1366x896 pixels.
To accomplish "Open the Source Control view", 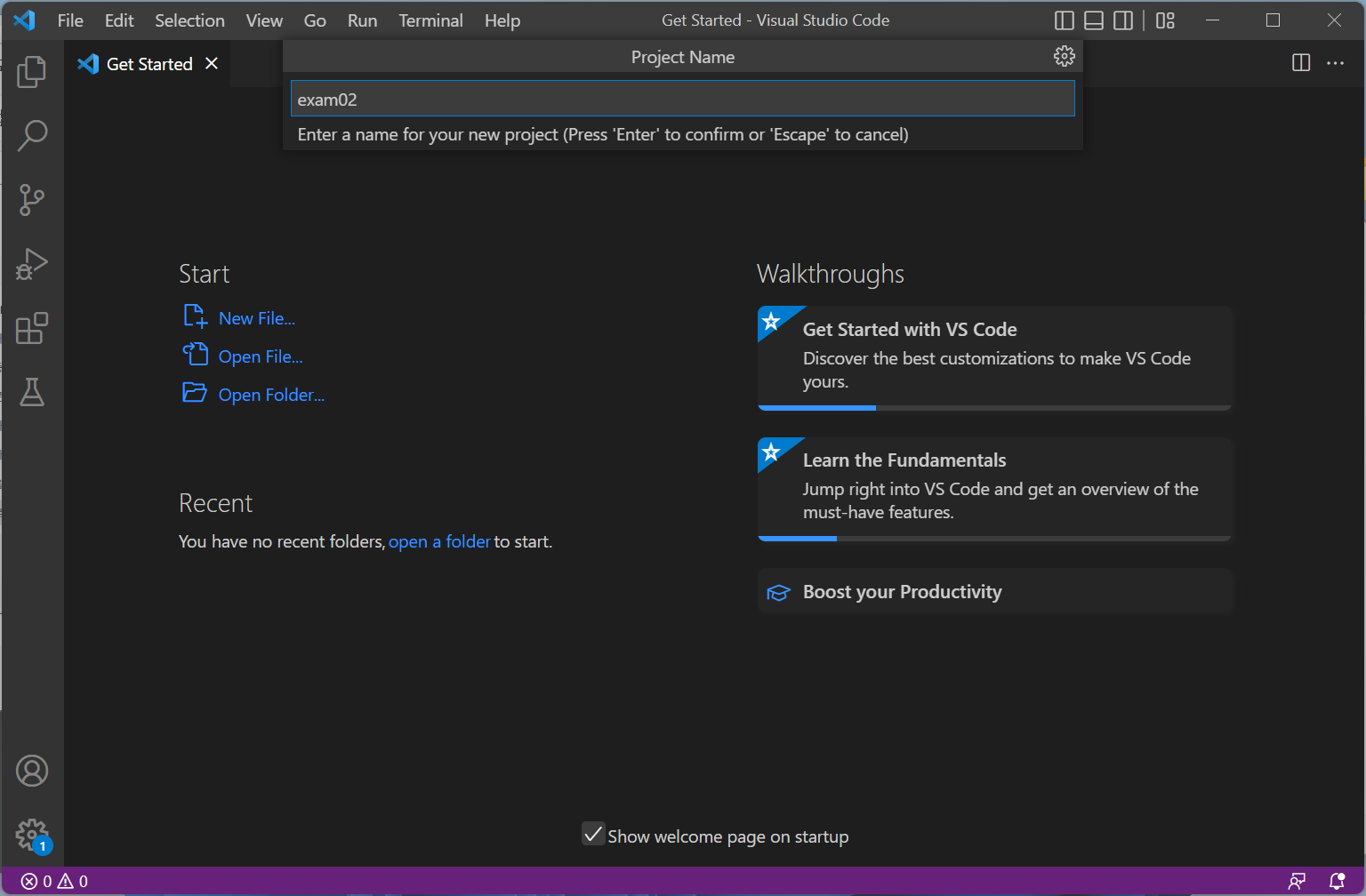I will 32,200.
